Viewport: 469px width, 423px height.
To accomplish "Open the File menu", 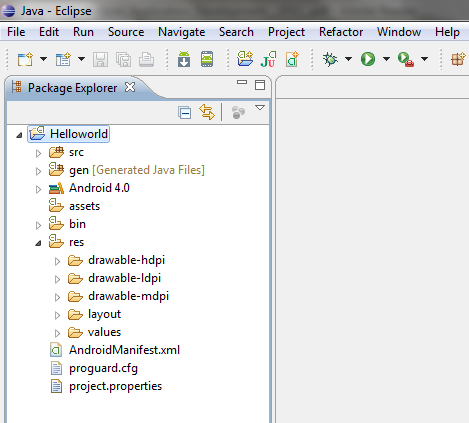I will click(16, 32).
